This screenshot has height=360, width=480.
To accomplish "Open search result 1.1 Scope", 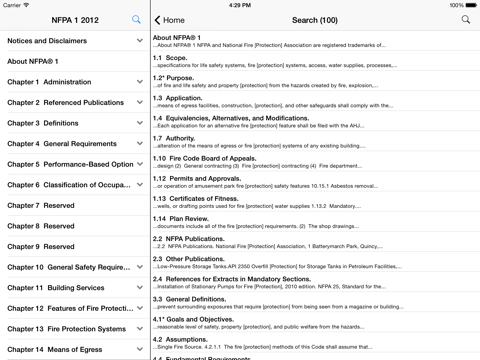I will click(315, 61).
